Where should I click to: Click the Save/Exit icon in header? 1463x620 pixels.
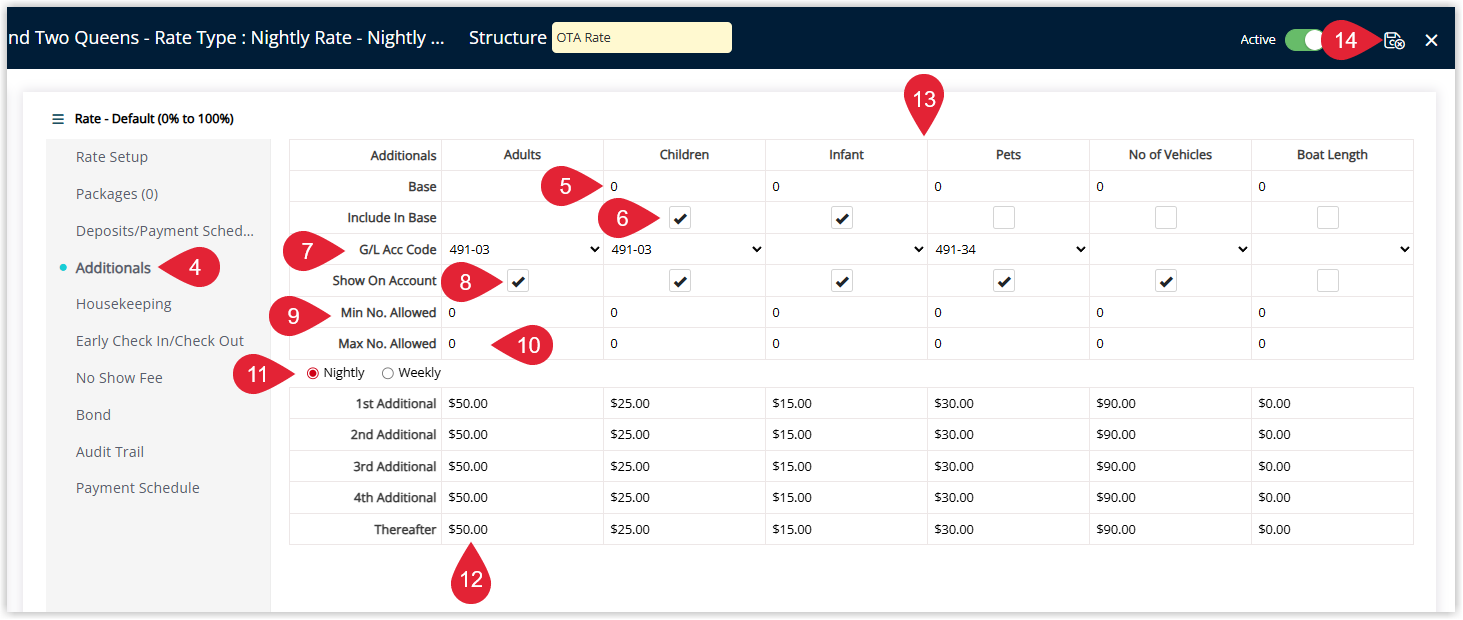pos(1394,40)
